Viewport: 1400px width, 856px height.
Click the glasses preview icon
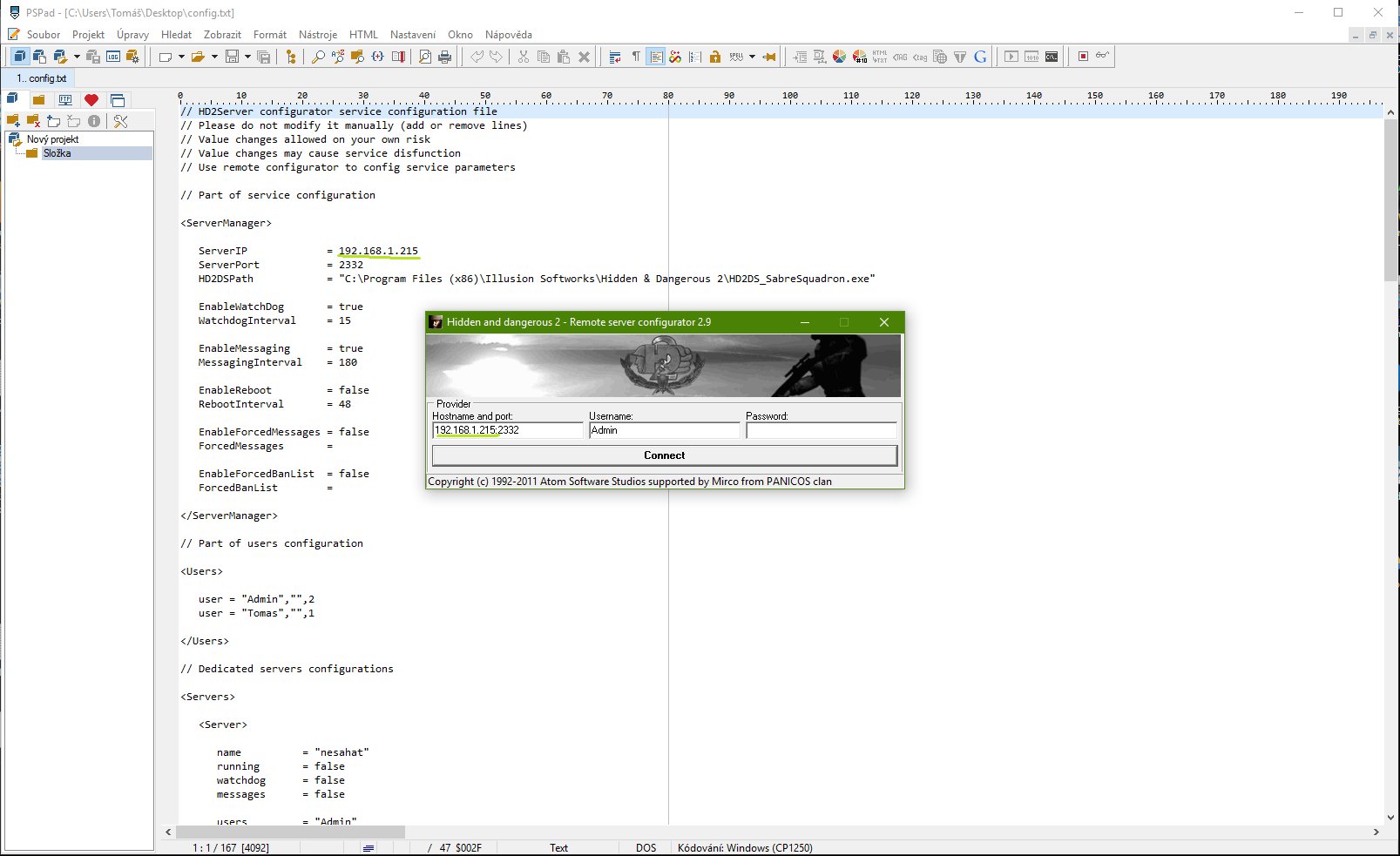pyautogui.click(x=1103, y=56)
